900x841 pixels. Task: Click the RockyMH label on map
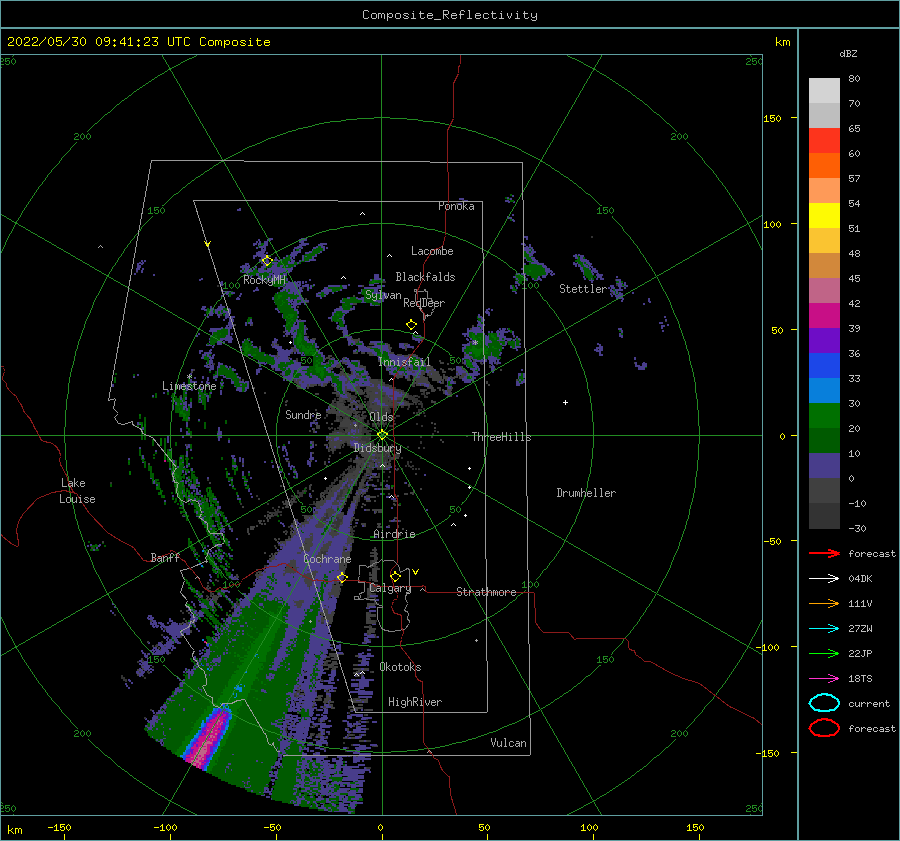point(264,280)
